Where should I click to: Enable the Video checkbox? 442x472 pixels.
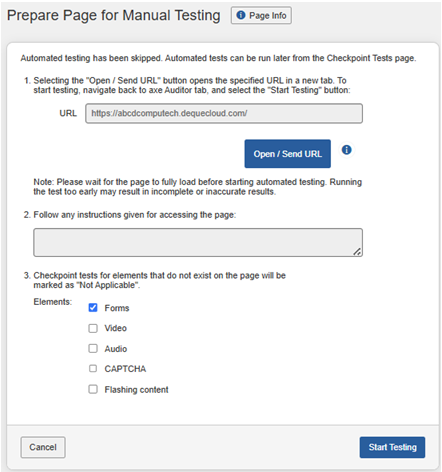(x=93, y=328)
